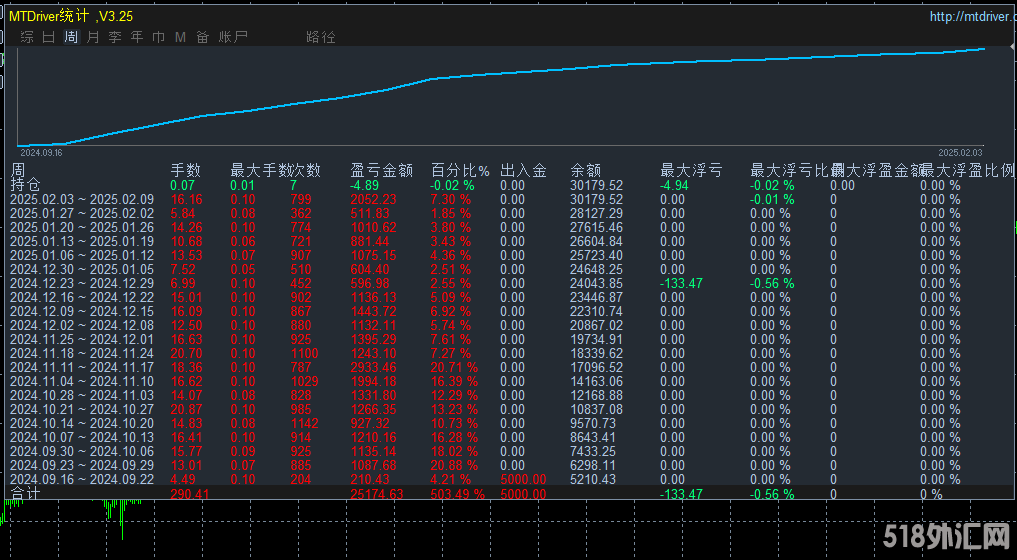Click the 2024.09.16 start date on chart
This screenshot has height=560, width=1017.
coord(42,153)
